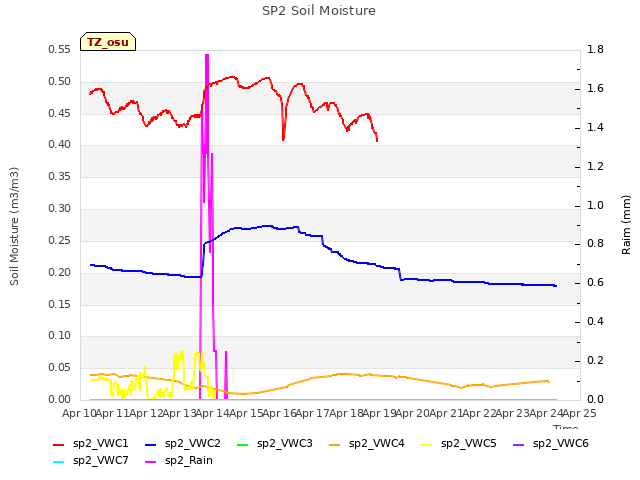
Task: Click the TZ_osu label box
Action: click(108, 42)
